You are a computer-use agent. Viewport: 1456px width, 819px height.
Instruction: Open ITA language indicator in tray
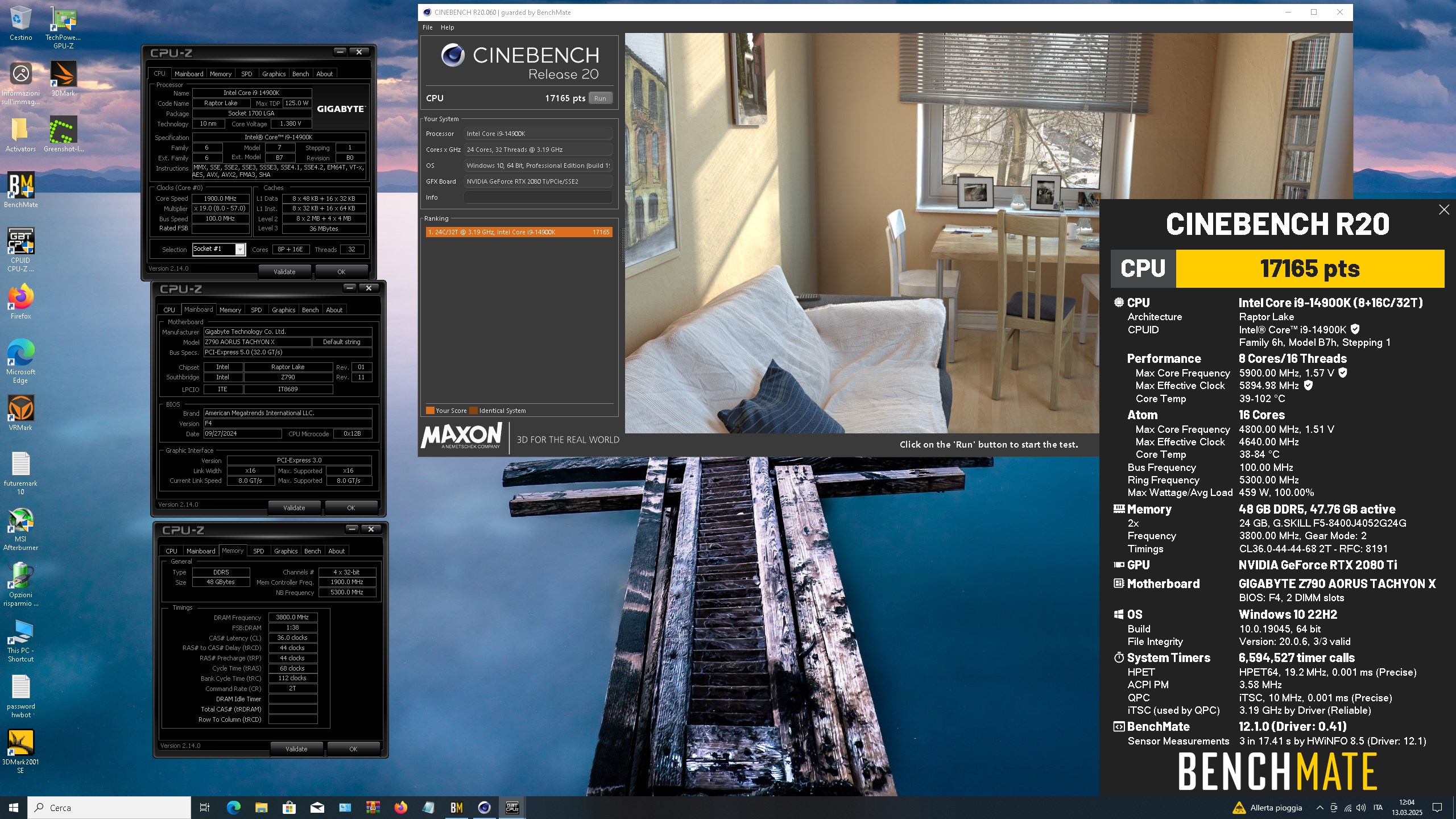point(1378,808)
